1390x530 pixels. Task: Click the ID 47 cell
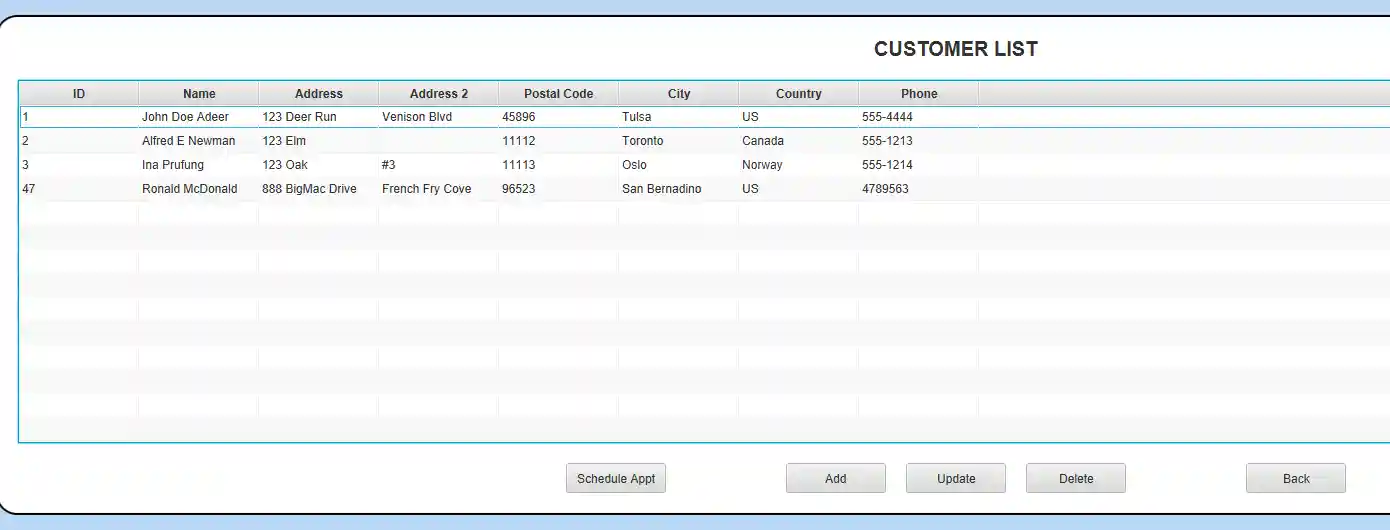tap(79, 189)
